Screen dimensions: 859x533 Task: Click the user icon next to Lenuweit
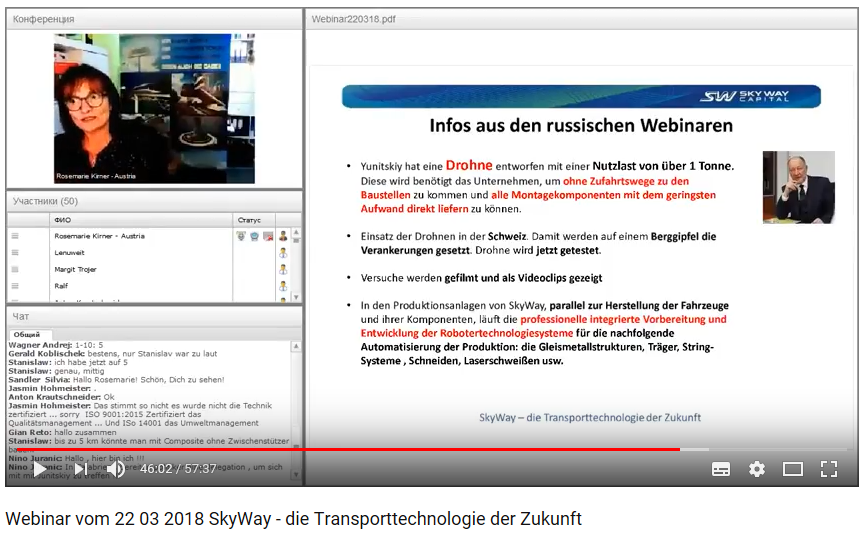tap(283, 253)
